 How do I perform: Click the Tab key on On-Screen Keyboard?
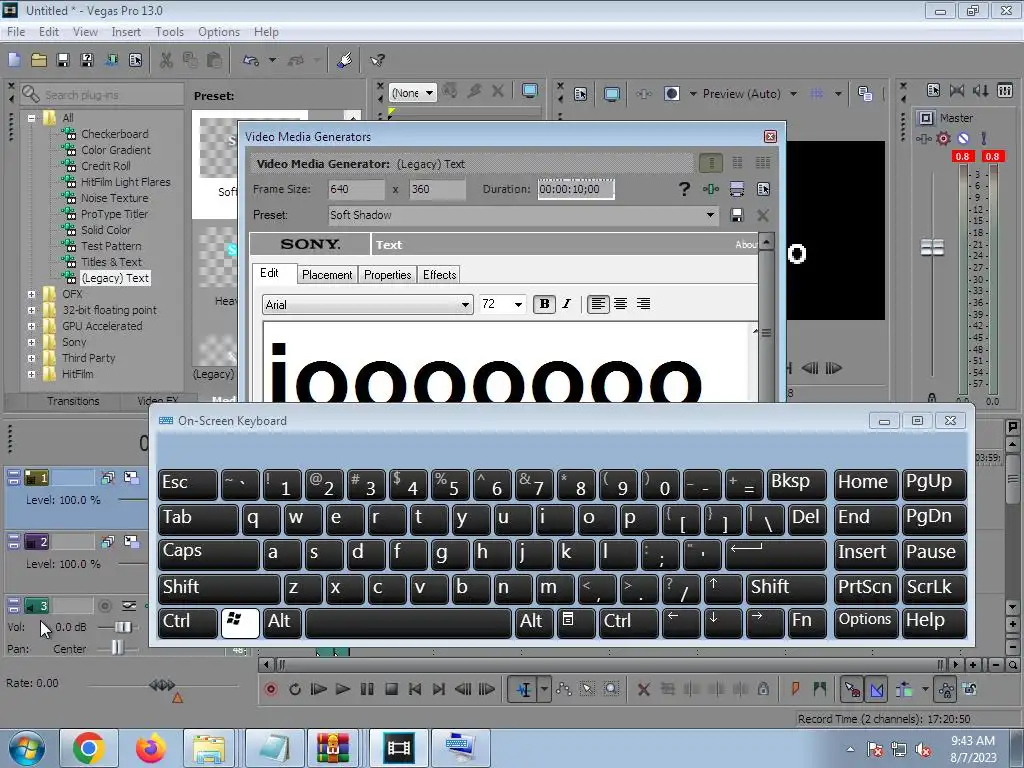coord(197,519)
